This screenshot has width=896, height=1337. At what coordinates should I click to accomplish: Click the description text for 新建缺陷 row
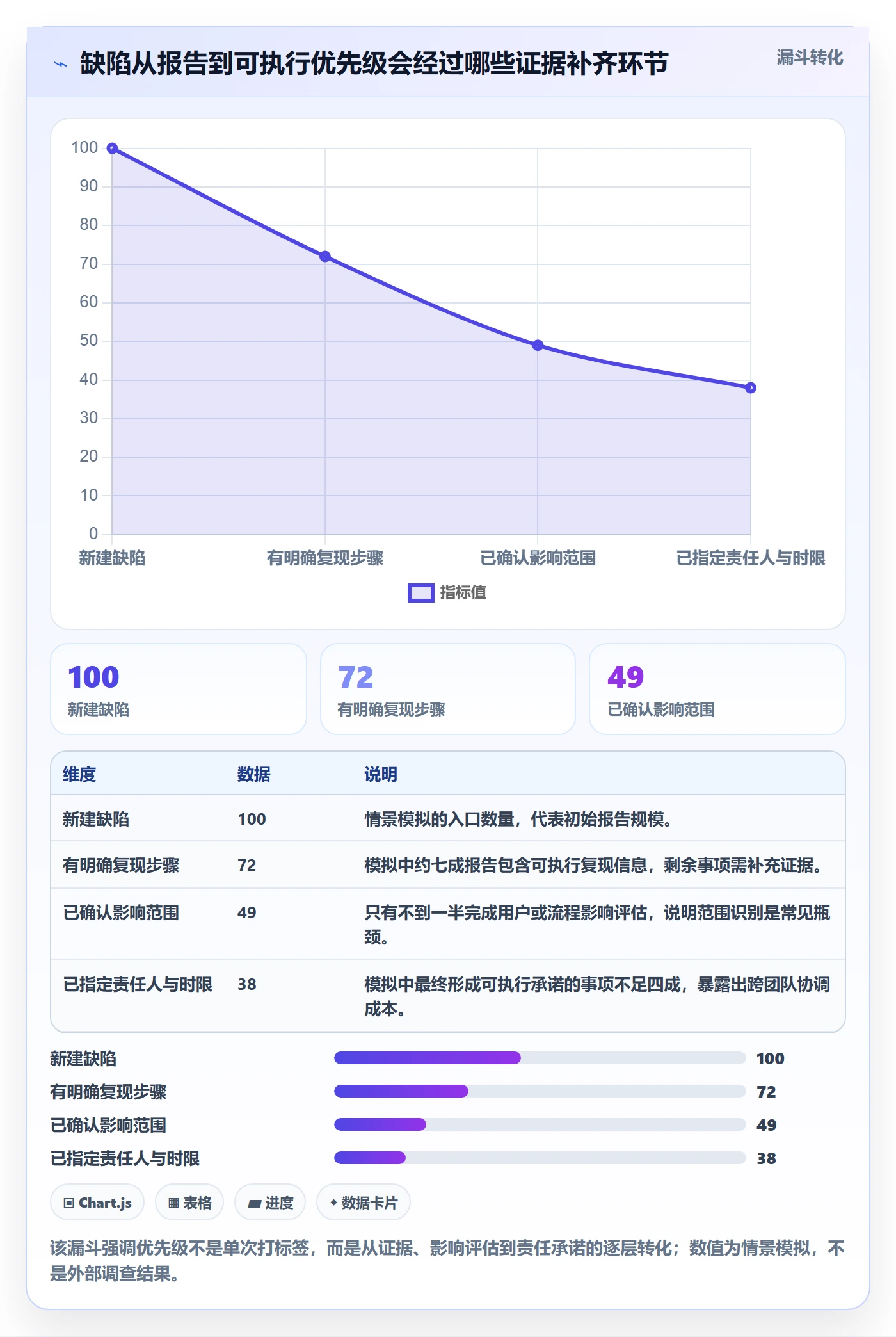(x=518, y=819)
